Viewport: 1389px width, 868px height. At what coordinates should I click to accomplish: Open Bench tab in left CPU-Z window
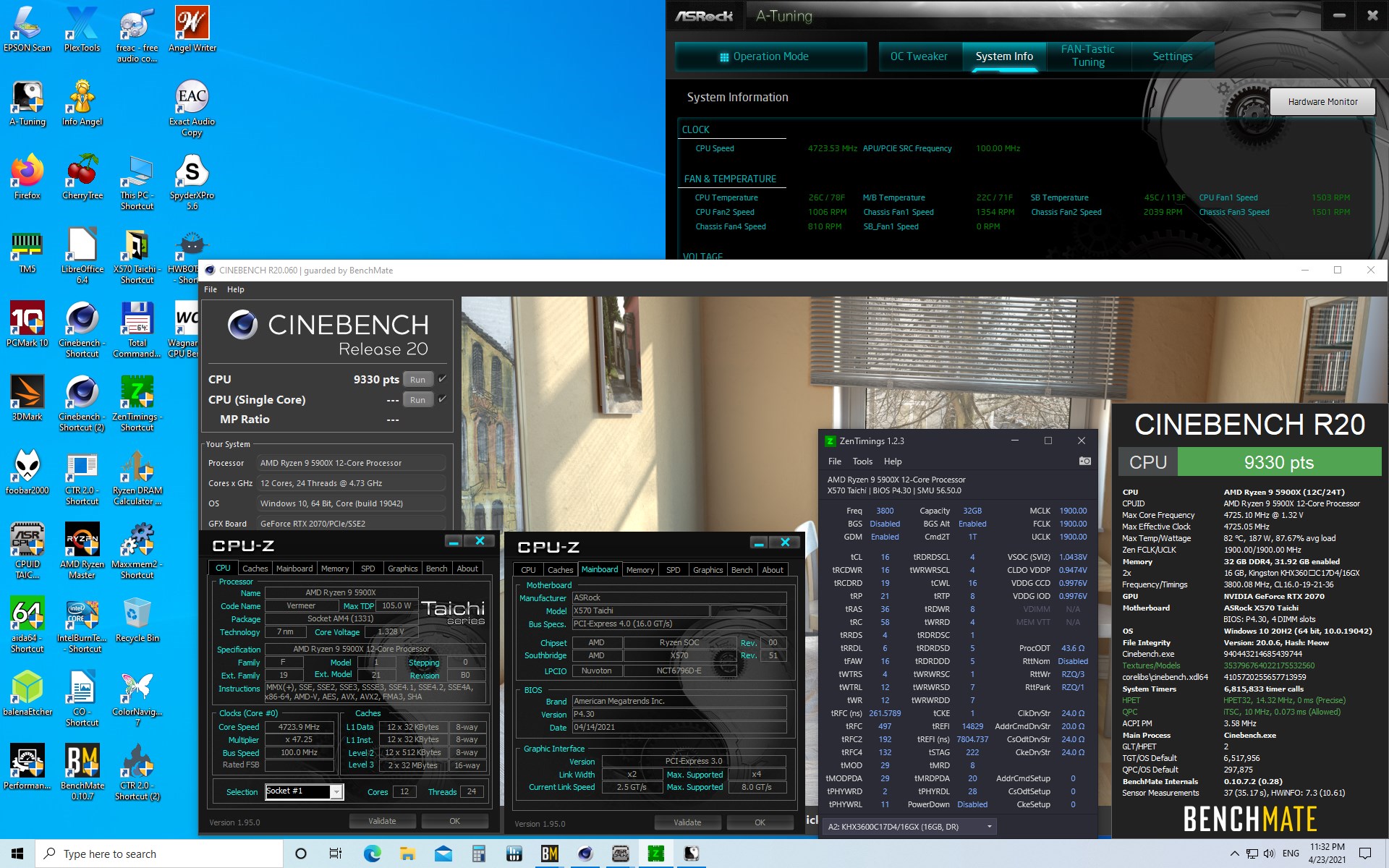[436, 569]
